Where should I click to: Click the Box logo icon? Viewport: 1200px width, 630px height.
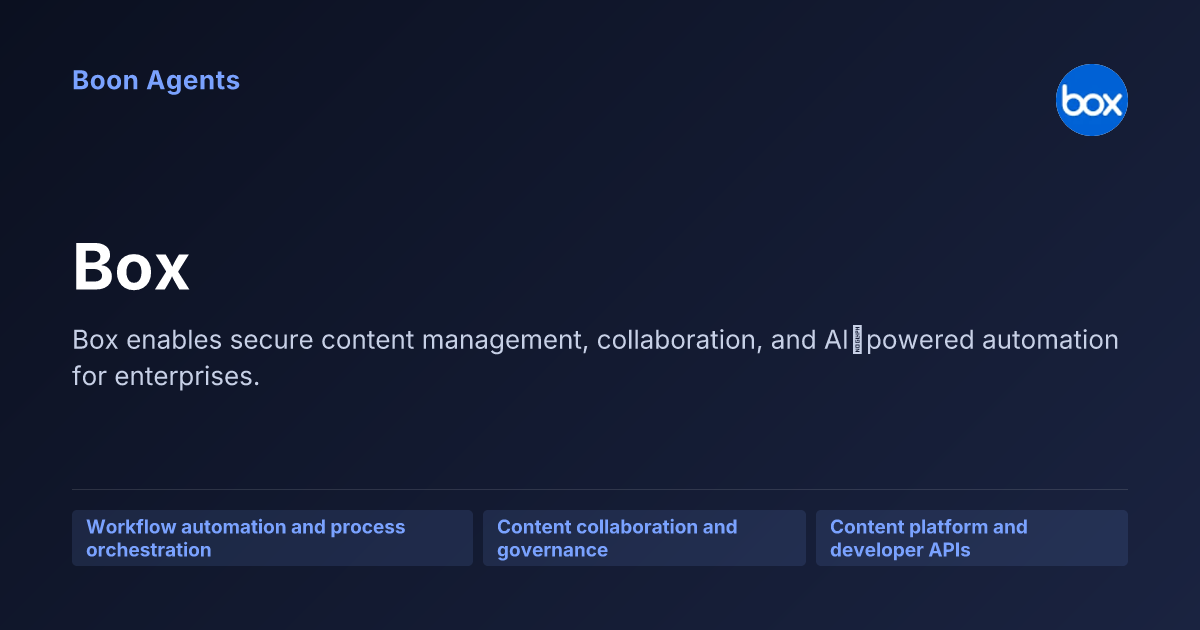(x=1092, y=100)
